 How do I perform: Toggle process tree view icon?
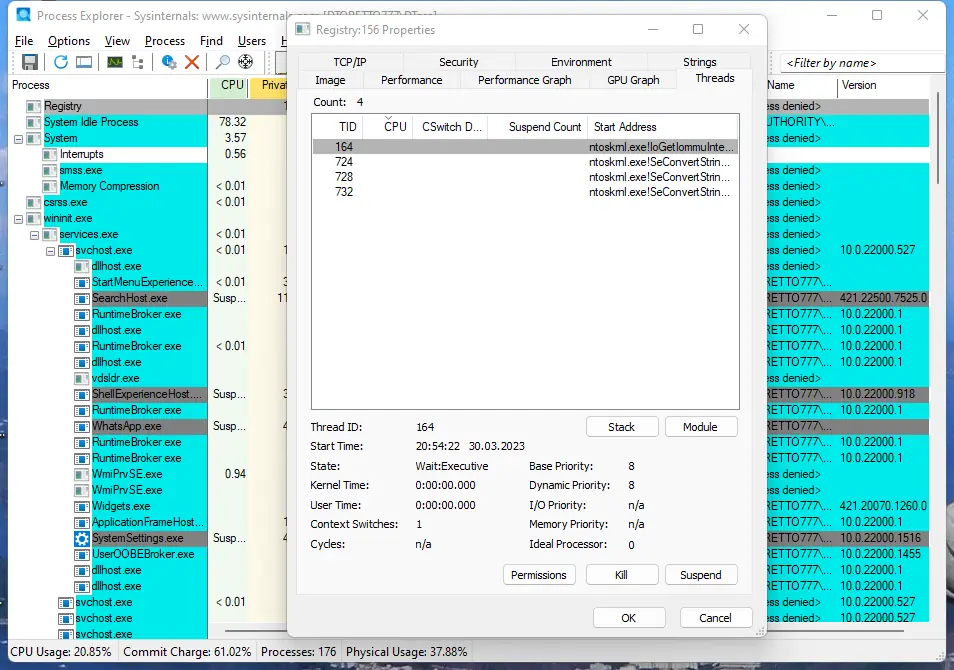(x=138, y=61)
